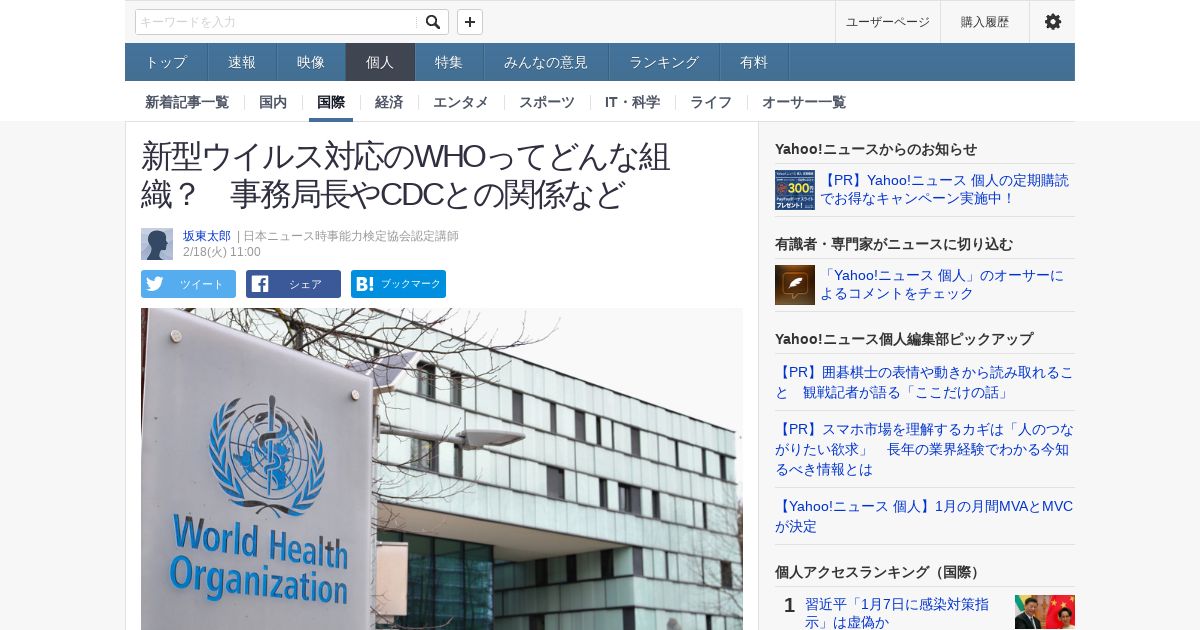Open 新着記事一覧 sub-menu
Viewport: 1200px width, 630px height.
187,102
